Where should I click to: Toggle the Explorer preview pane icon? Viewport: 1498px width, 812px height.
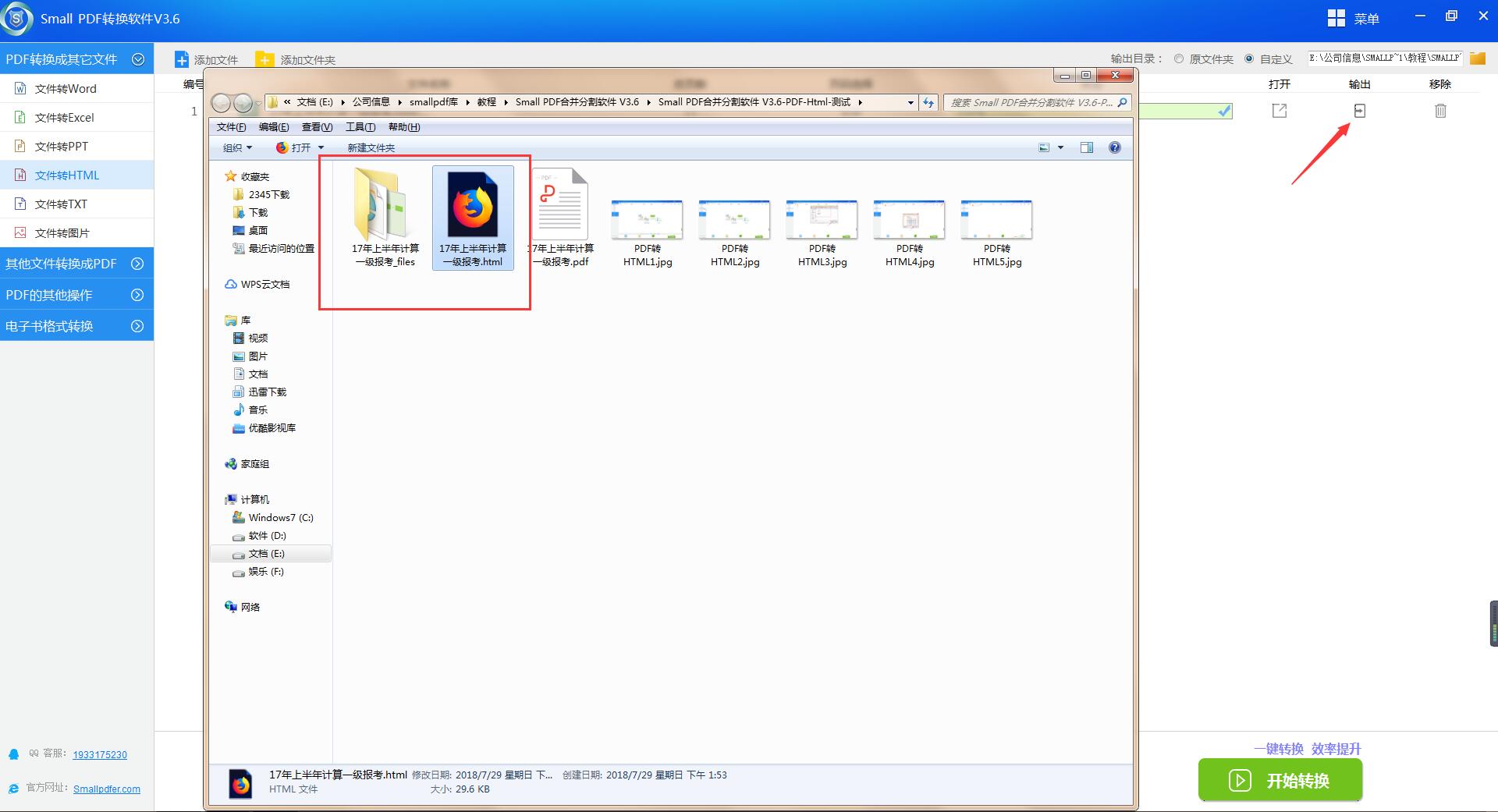(1086, 147)
